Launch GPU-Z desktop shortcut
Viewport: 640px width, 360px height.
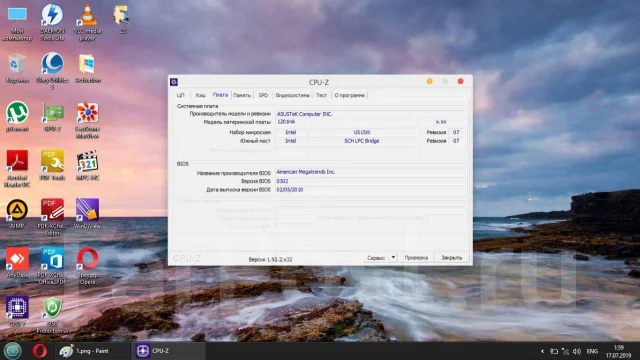coord(52,117)
